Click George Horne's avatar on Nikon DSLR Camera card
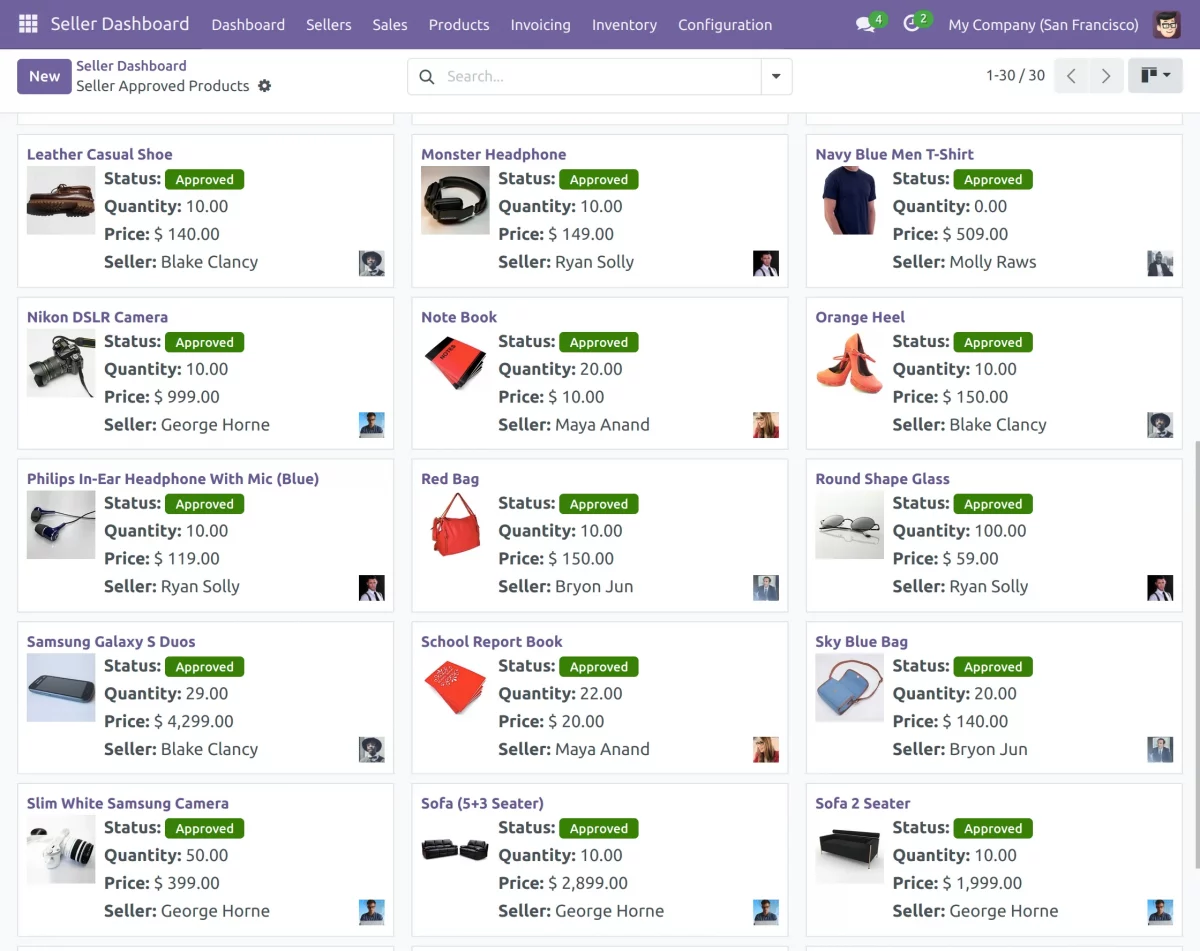Image resolution: width=1200 pixels, height=951 pixels. [372, 425]
